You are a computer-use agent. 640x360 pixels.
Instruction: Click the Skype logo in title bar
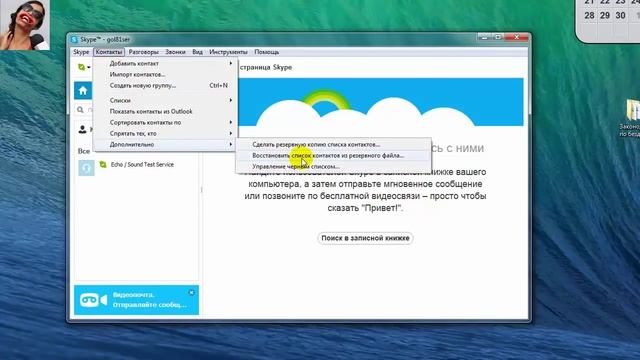click(74, 40)
